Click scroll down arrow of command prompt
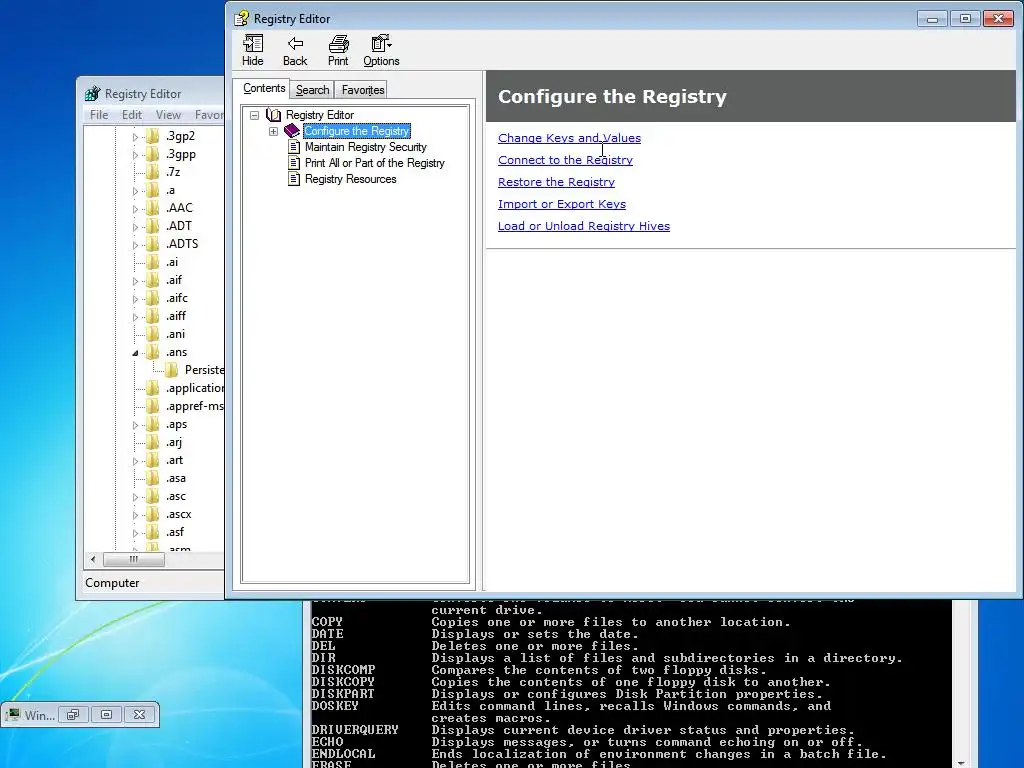The image size is (1024, 768). pos(961,762)
